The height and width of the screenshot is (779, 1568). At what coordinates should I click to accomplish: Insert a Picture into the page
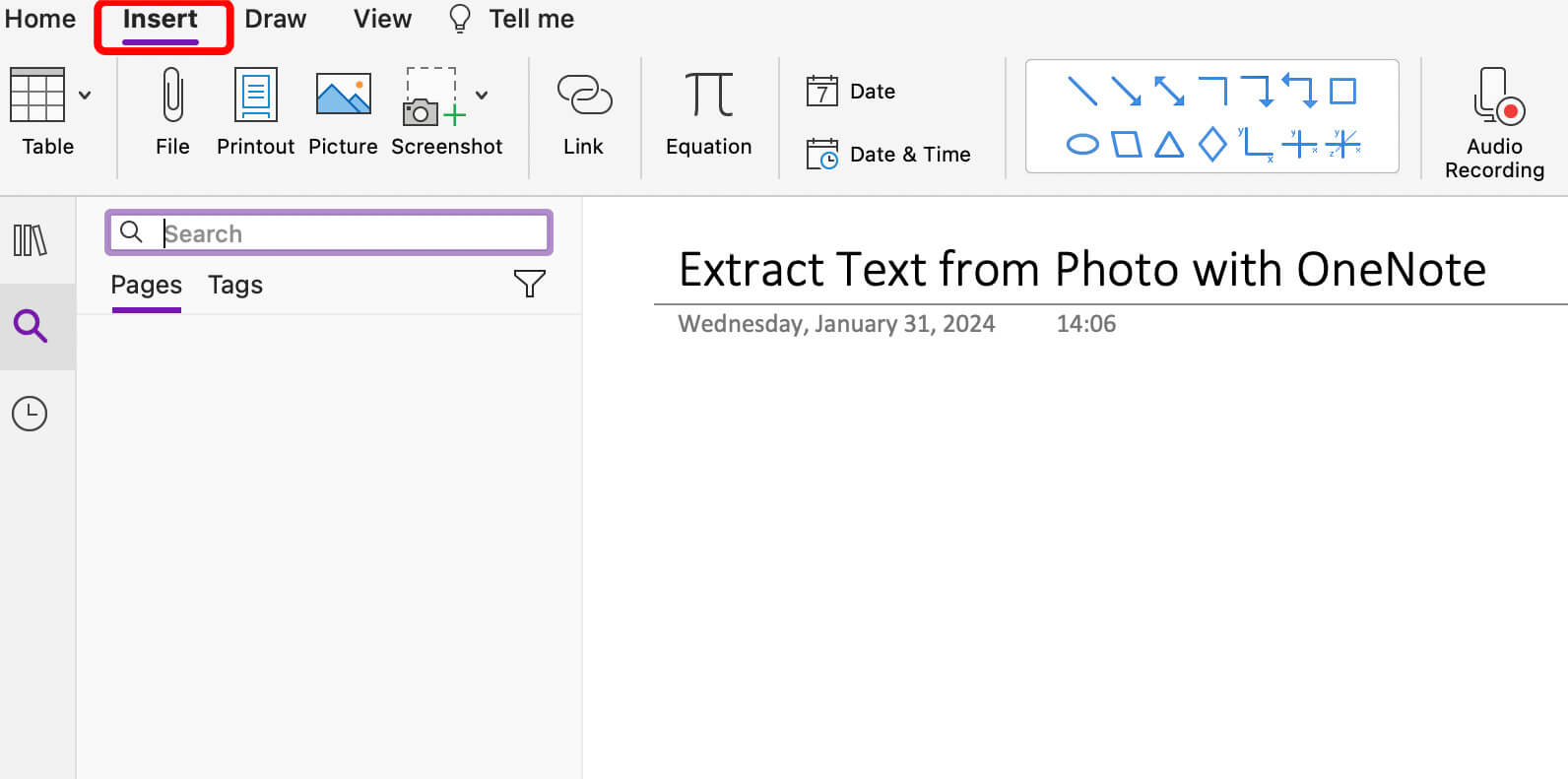click(x=343, y=111)
